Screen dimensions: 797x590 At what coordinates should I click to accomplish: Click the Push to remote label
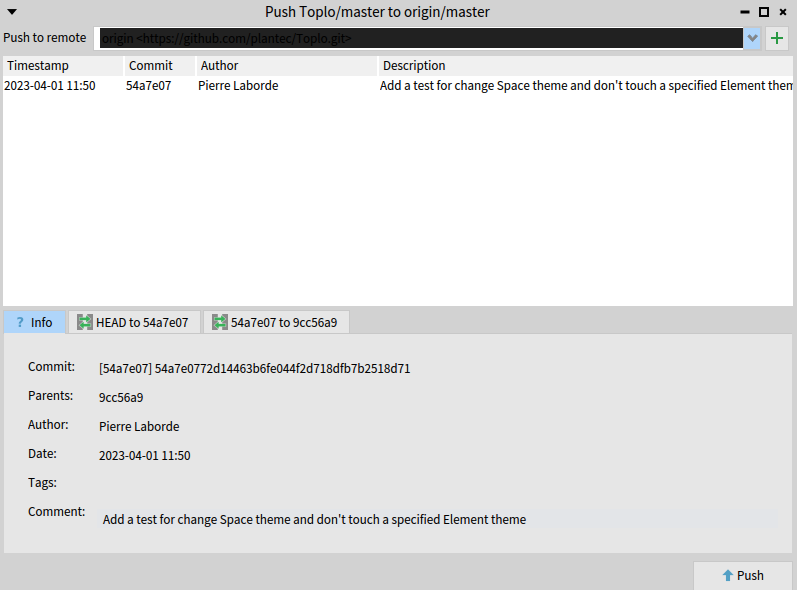[45, 38]
